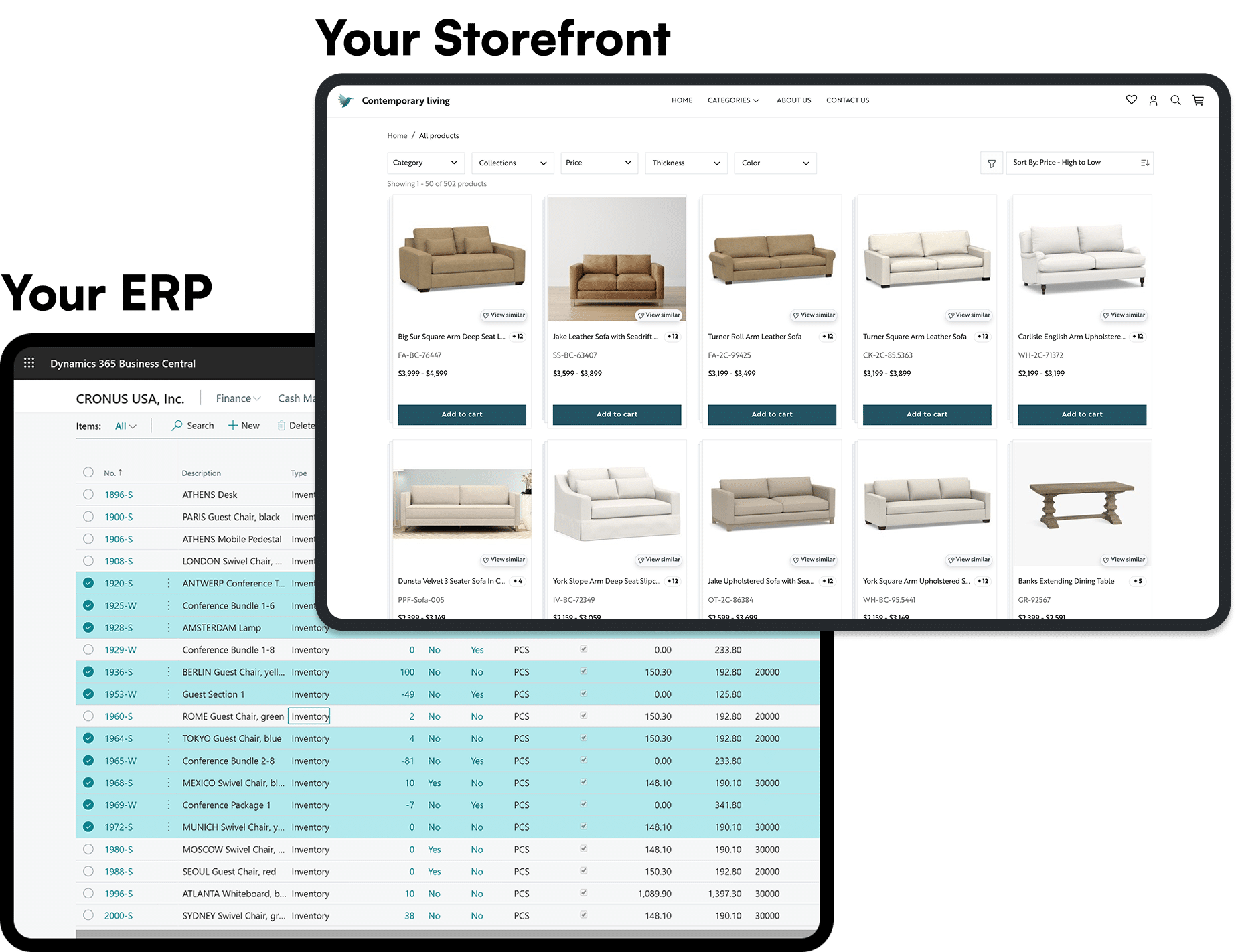Click the filter funnel icon beside Sort By
This screenshot has height=952, width=1236.
click(x=992, y=163)
